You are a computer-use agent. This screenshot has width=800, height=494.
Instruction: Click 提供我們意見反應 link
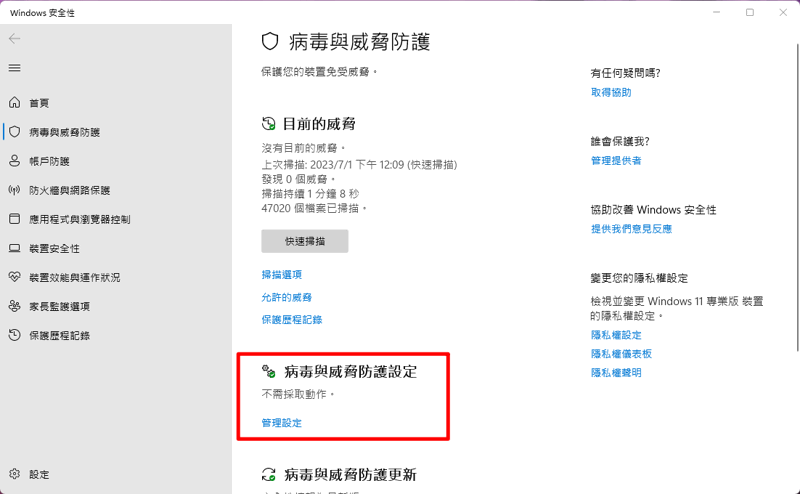pos(631,229)
